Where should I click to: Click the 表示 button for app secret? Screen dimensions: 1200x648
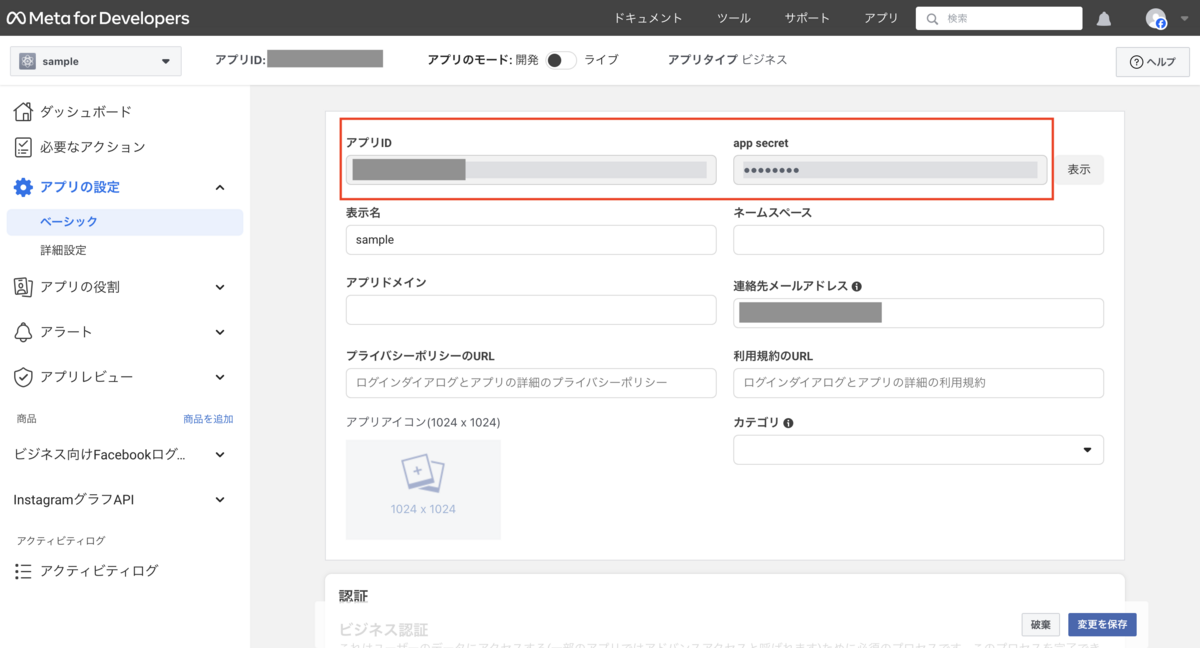(x=1079, y=170)
